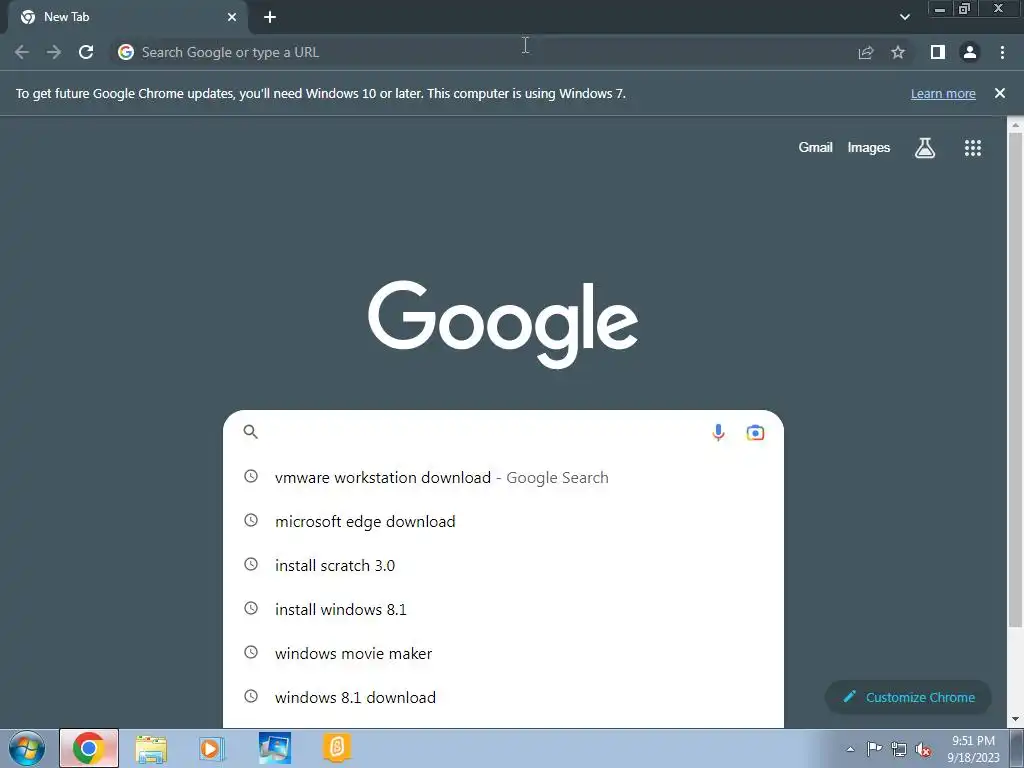The image size is (1024, 768).
Task: Open the Search Labs flask icon
Action: click(925, 148)
